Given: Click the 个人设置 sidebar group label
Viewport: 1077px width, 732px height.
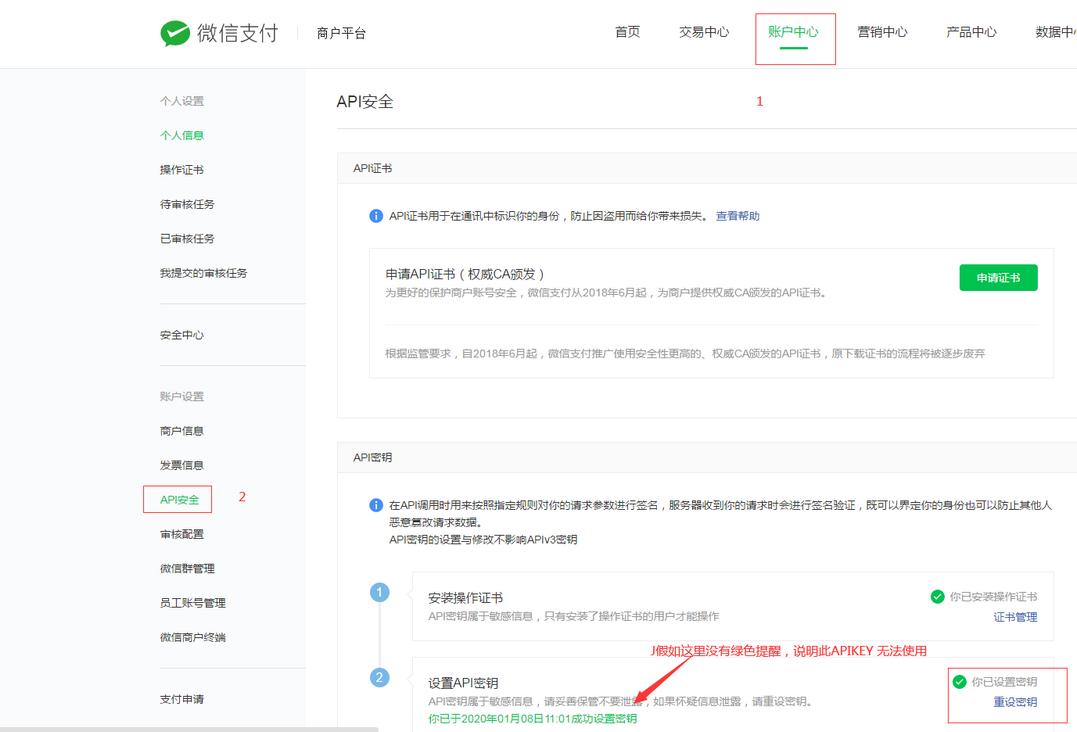Looking at the screenshot, I should click(x=182, y=101).
